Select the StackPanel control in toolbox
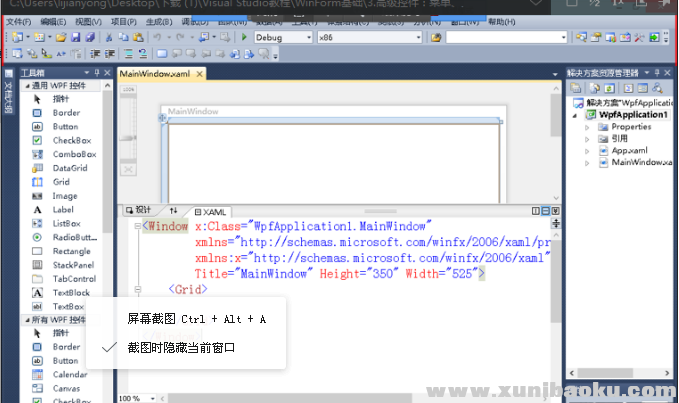The image size is (679, 403). tap(73, 265)
